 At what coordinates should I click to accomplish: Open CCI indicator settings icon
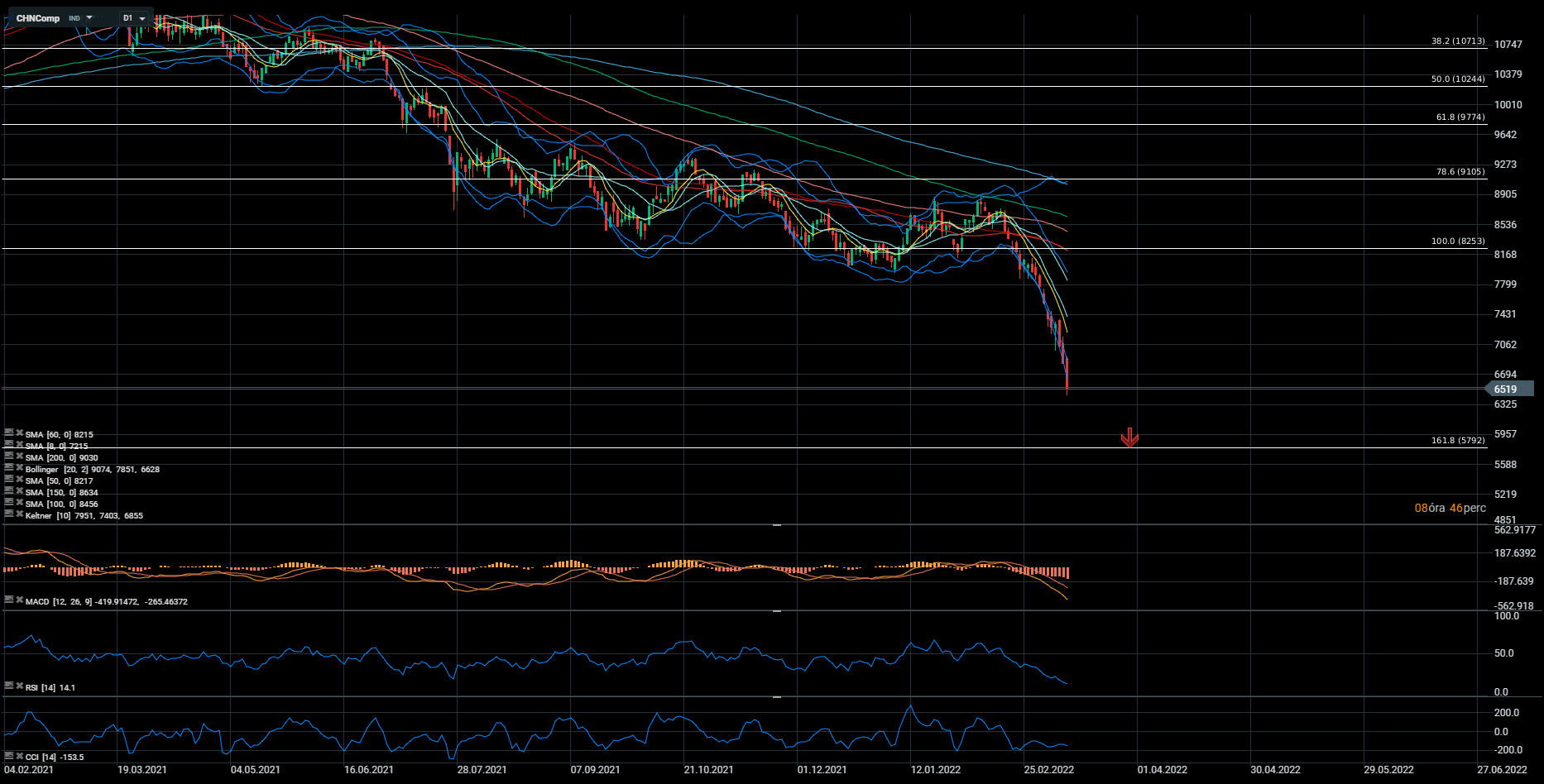coord(8,755)
